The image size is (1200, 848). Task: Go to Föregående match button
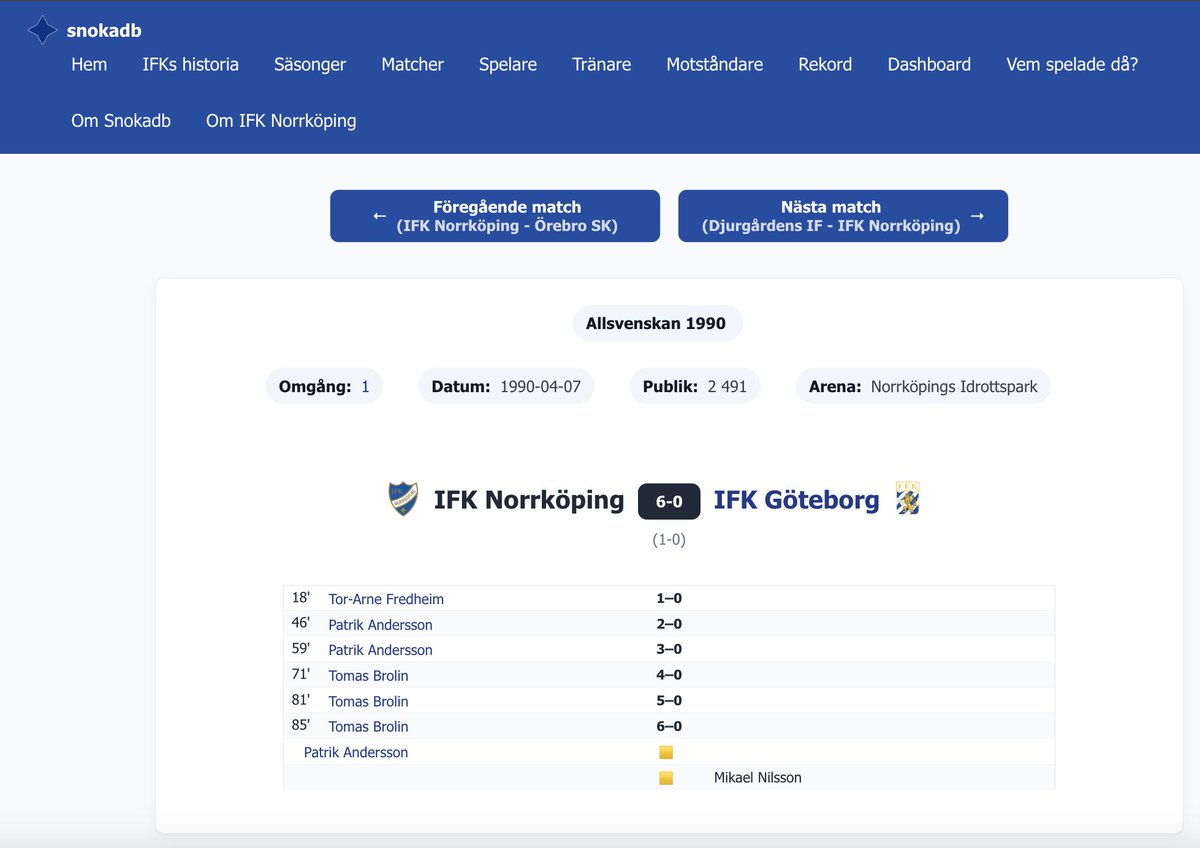(495, 216)
